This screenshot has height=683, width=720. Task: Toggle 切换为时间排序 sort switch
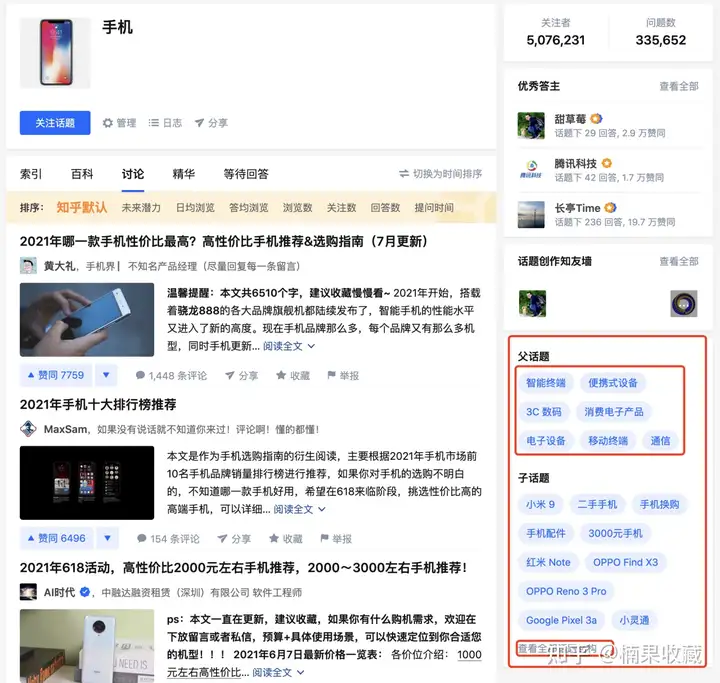(x=440, y=174)
